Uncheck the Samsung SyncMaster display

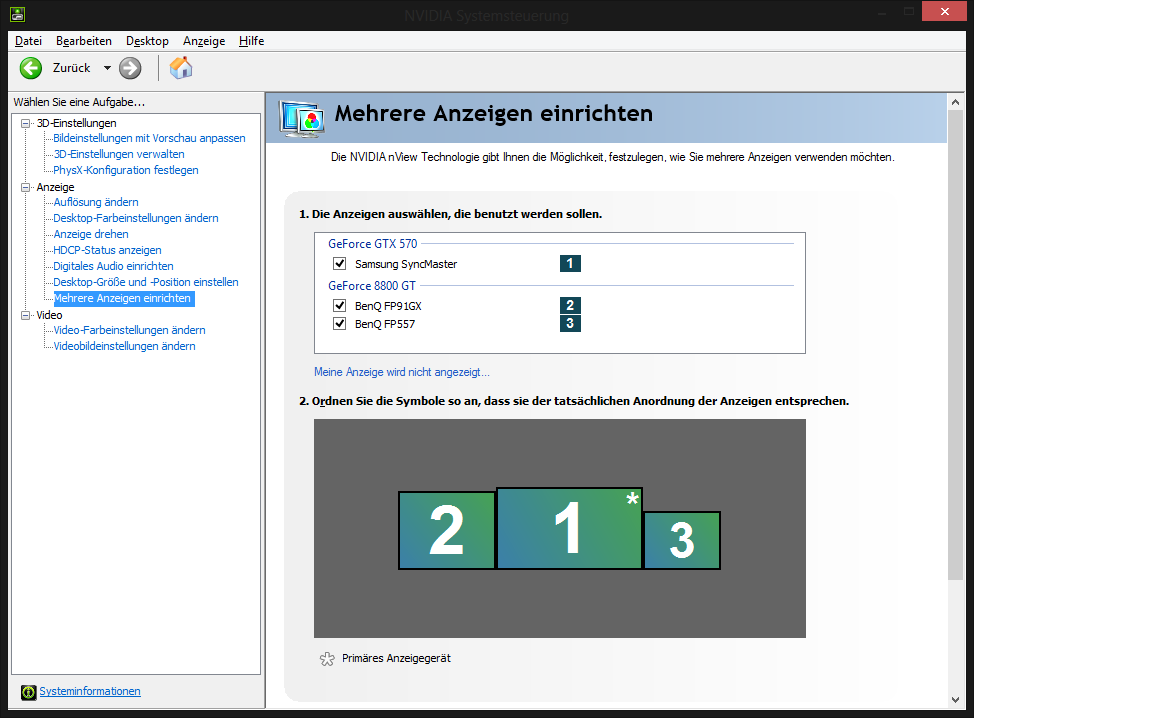coord(339,263)
